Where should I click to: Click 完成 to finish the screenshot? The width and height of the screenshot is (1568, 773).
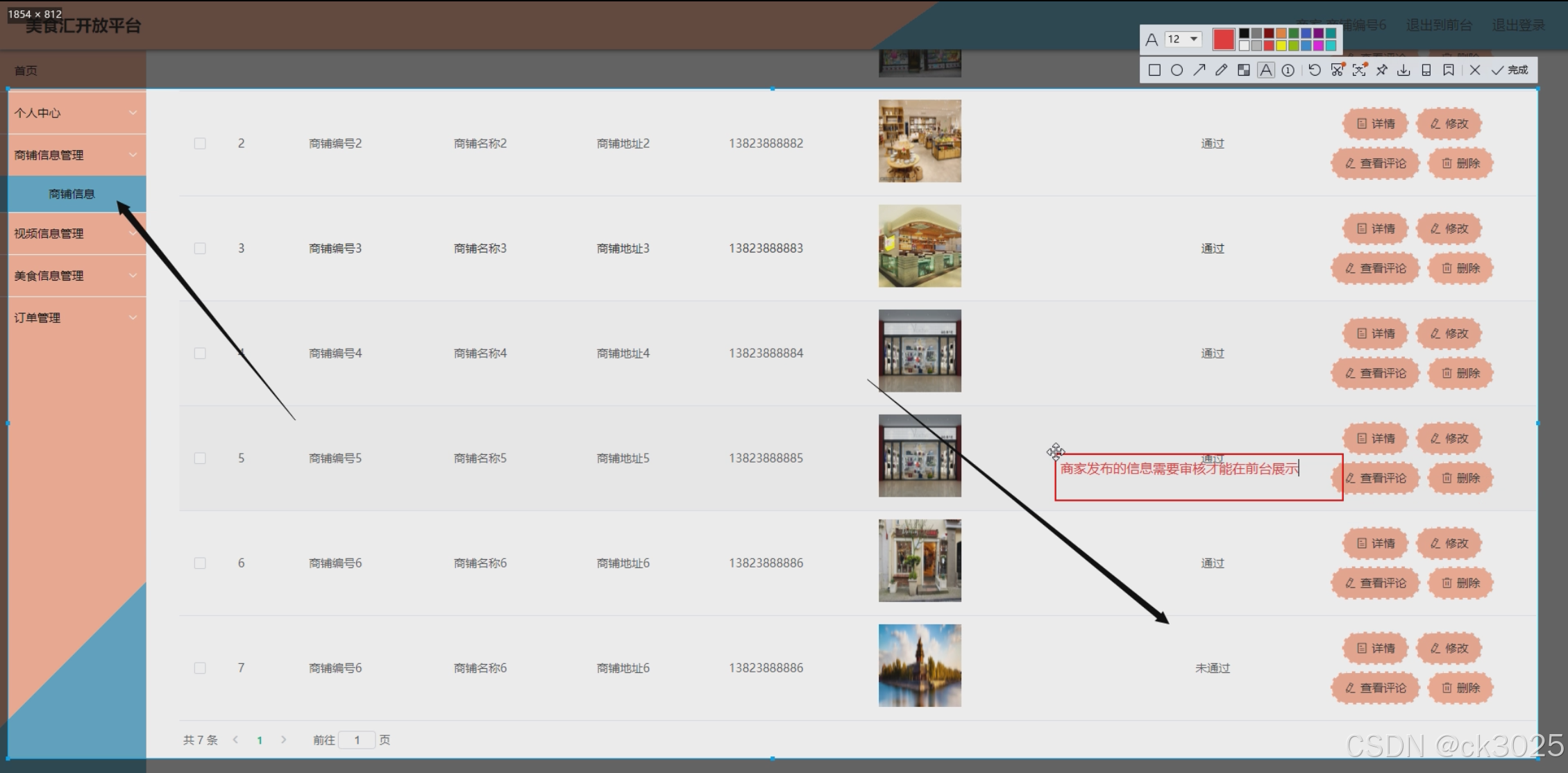(x=1510, y=70)
